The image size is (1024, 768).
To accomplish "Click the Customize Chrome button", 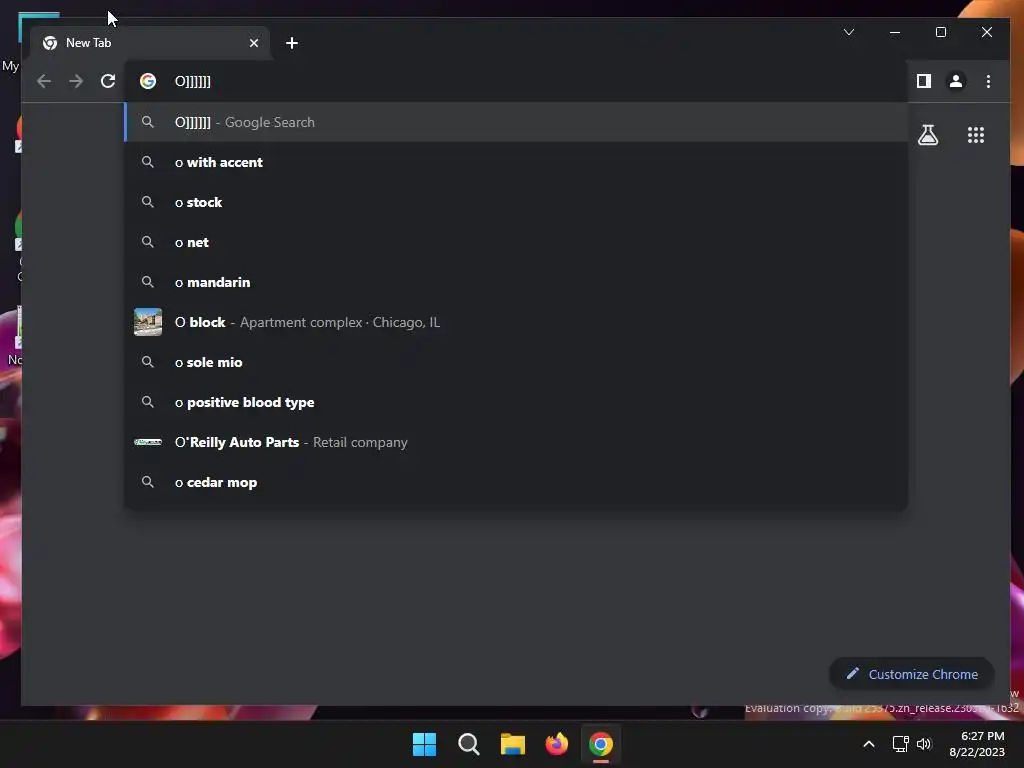I will 912,674.
